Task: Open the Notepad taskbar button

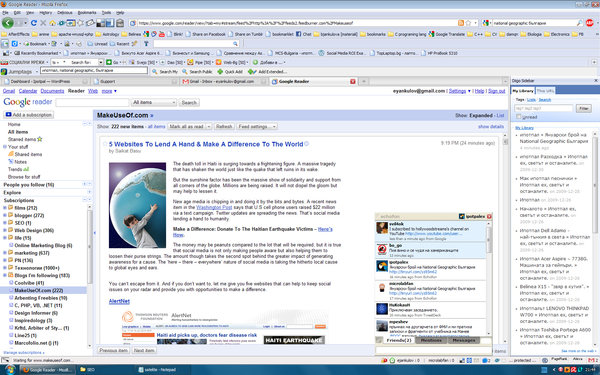Action: point(157,370)
